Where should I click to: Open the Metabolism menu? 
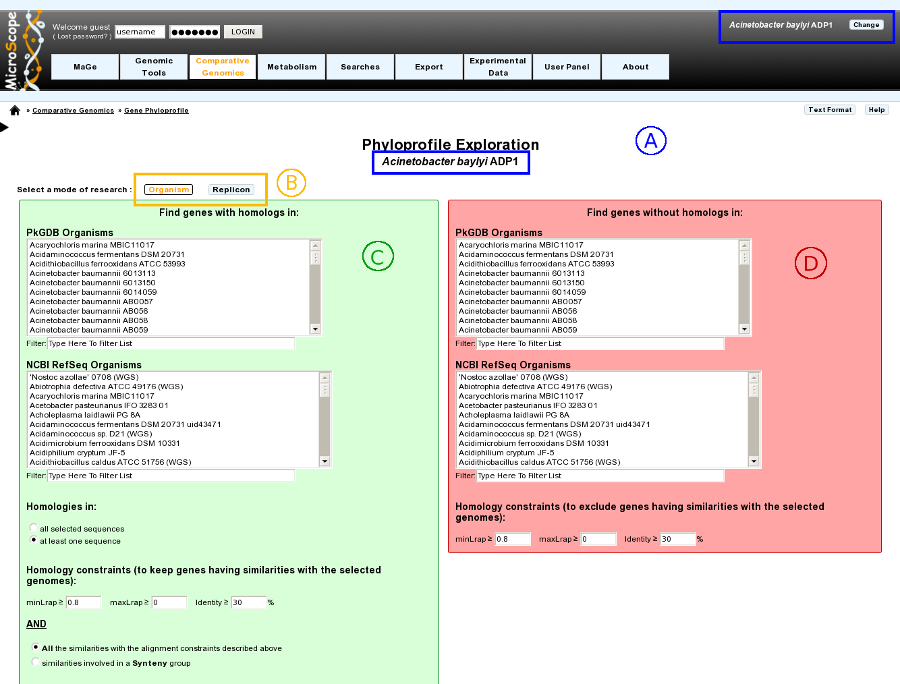coord(292,67)
